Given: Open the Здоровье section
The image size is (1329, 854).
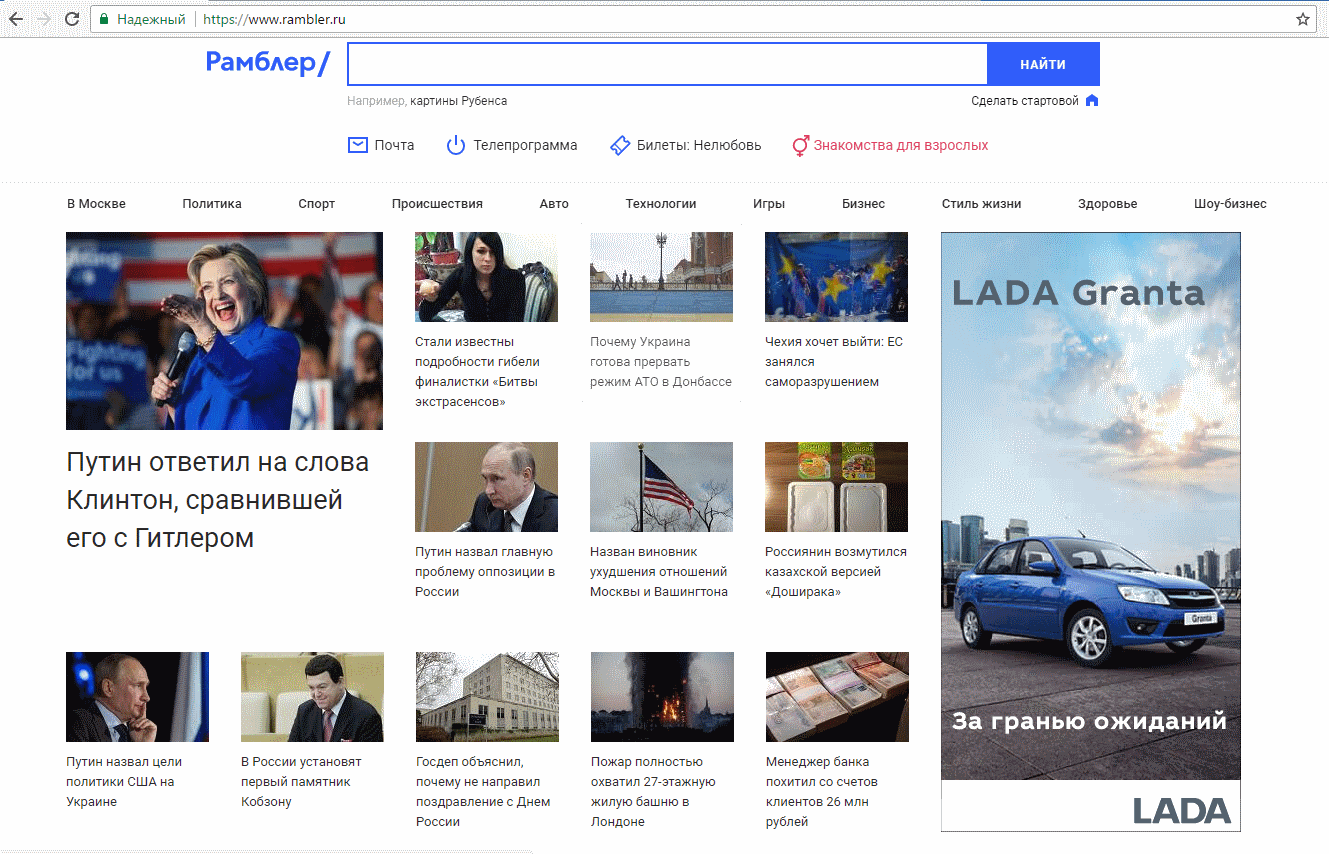Looking at the screenshot, I should tap(1107, 203).
